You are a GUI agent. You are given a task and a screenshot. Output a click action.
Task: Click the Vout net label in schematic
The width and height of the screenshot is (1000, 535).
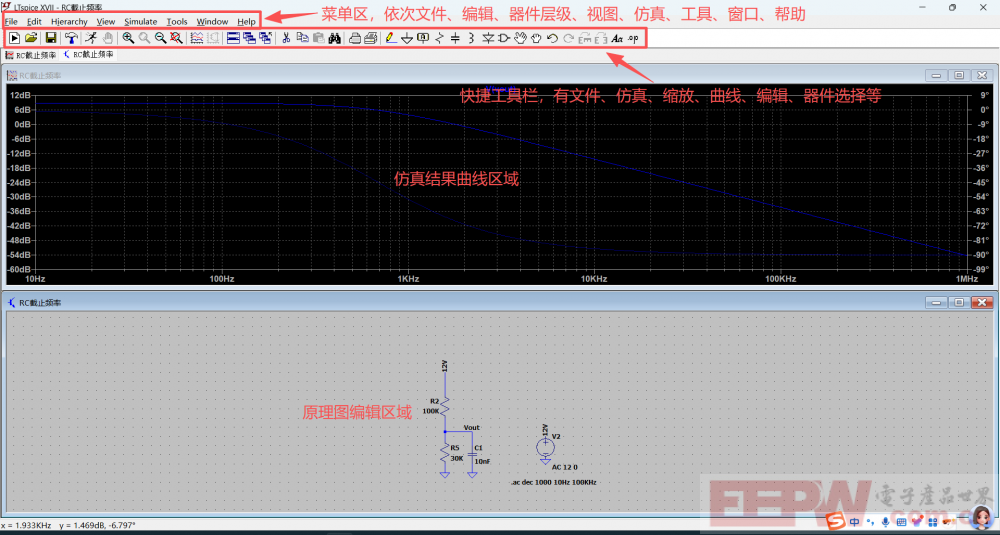(x=471, y=427)
